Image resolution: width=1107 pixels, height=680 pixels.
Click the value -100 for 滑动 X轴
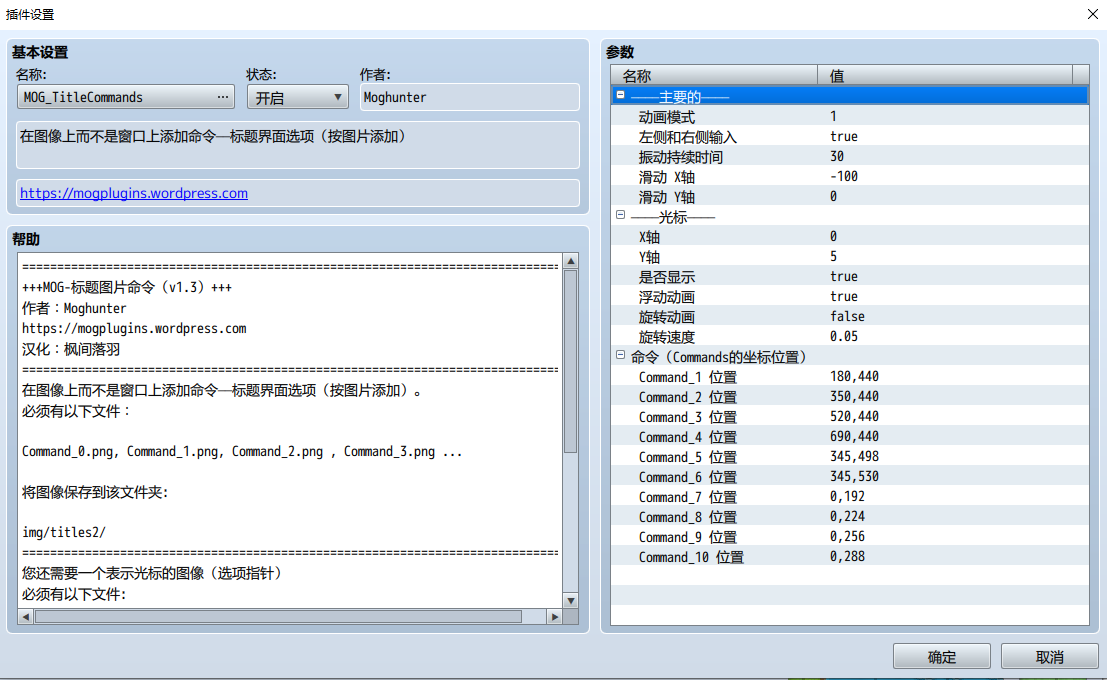pos(844,177)
